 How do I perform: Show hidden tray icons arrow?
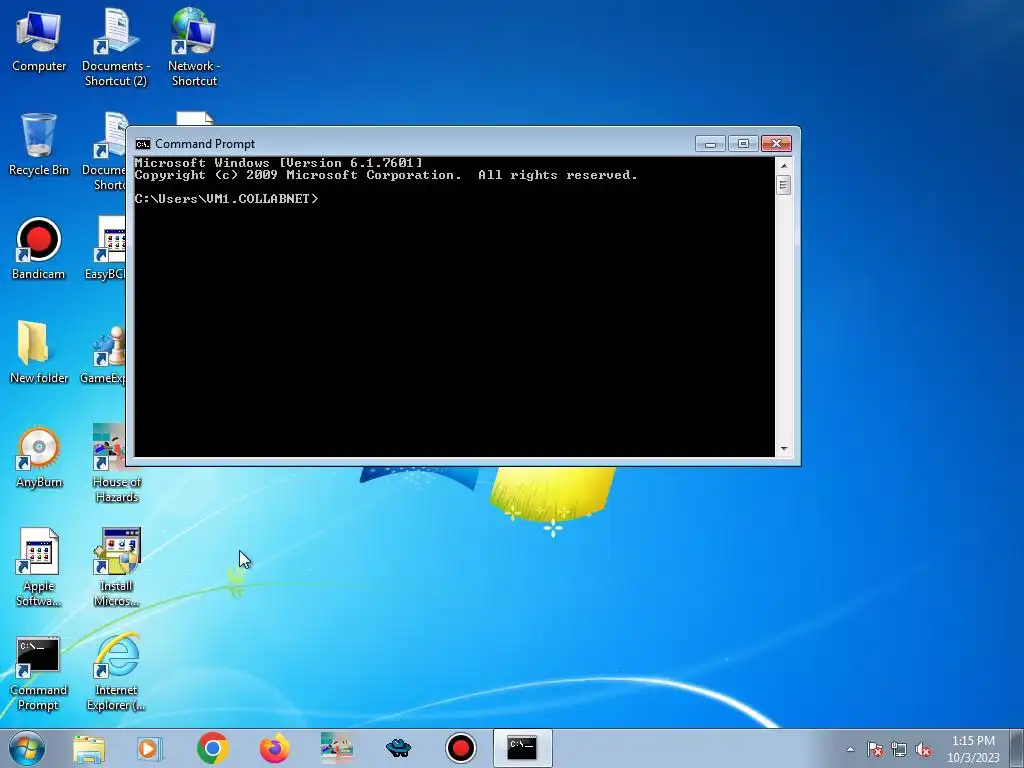[x=850, y=749]
